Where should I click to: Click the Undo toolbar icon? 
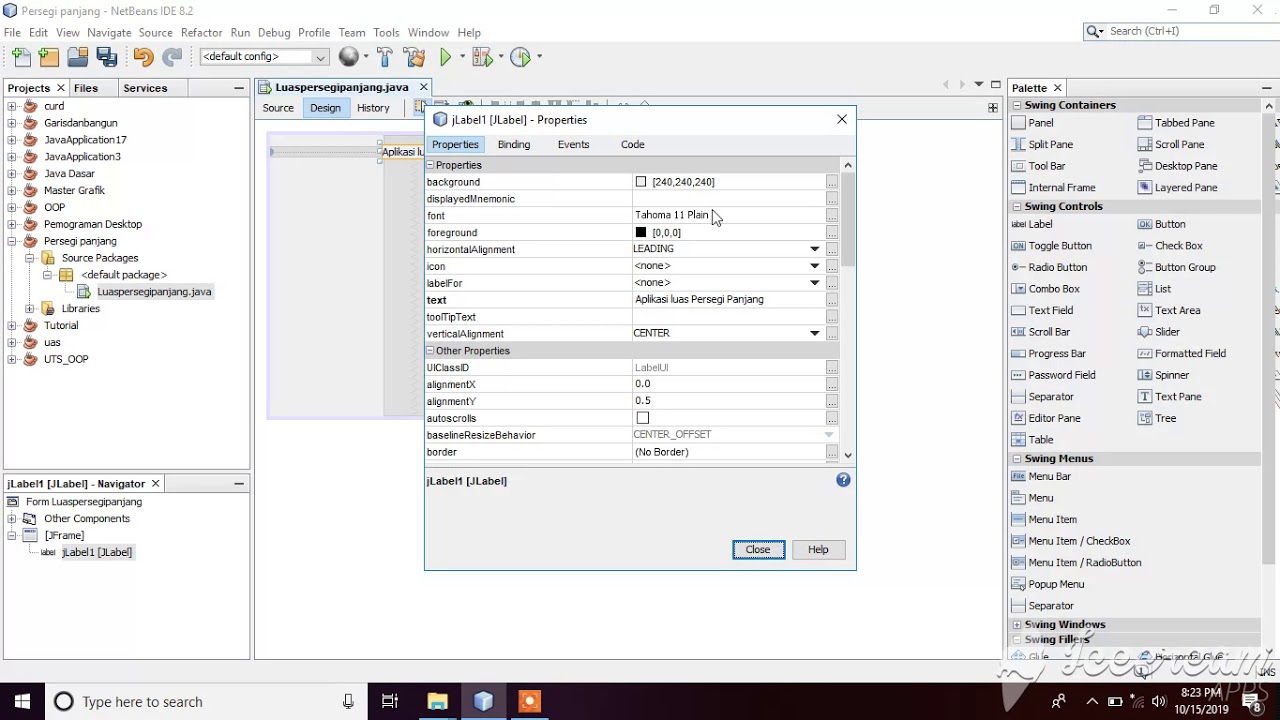coord(143,57)
